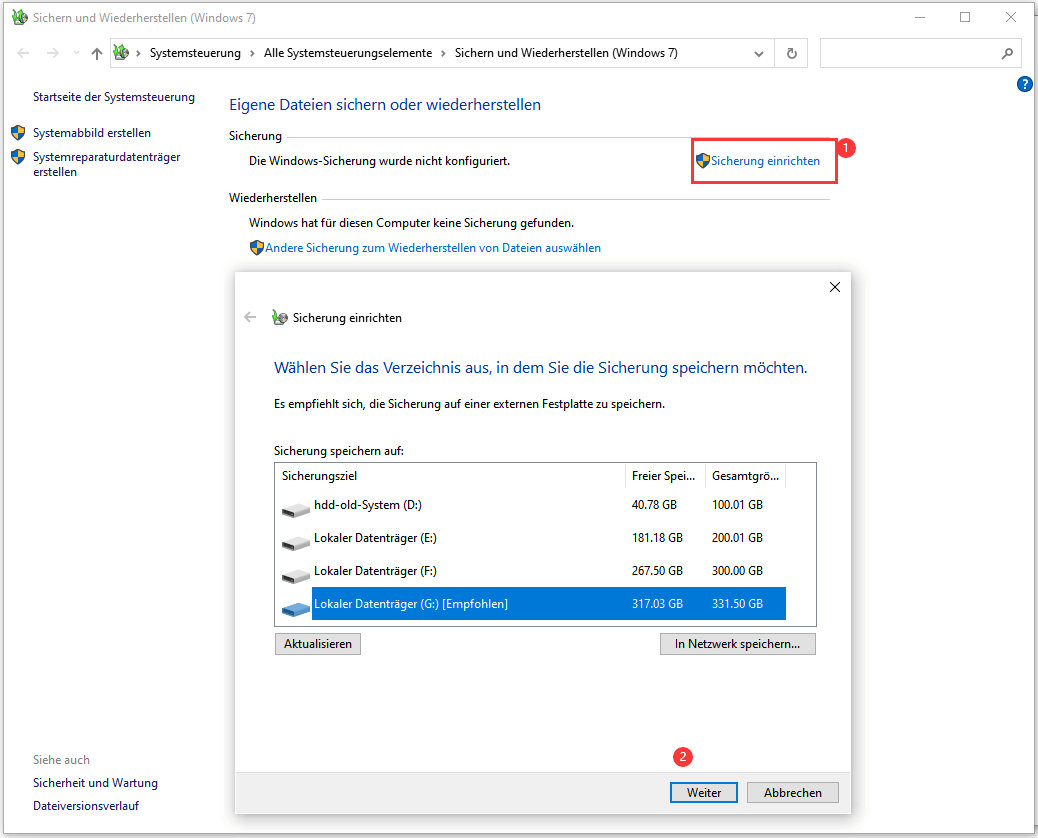This screenshot has height=838, width=1038.
Task: Click the D: drive icon
Action: [x=295, y=510]
